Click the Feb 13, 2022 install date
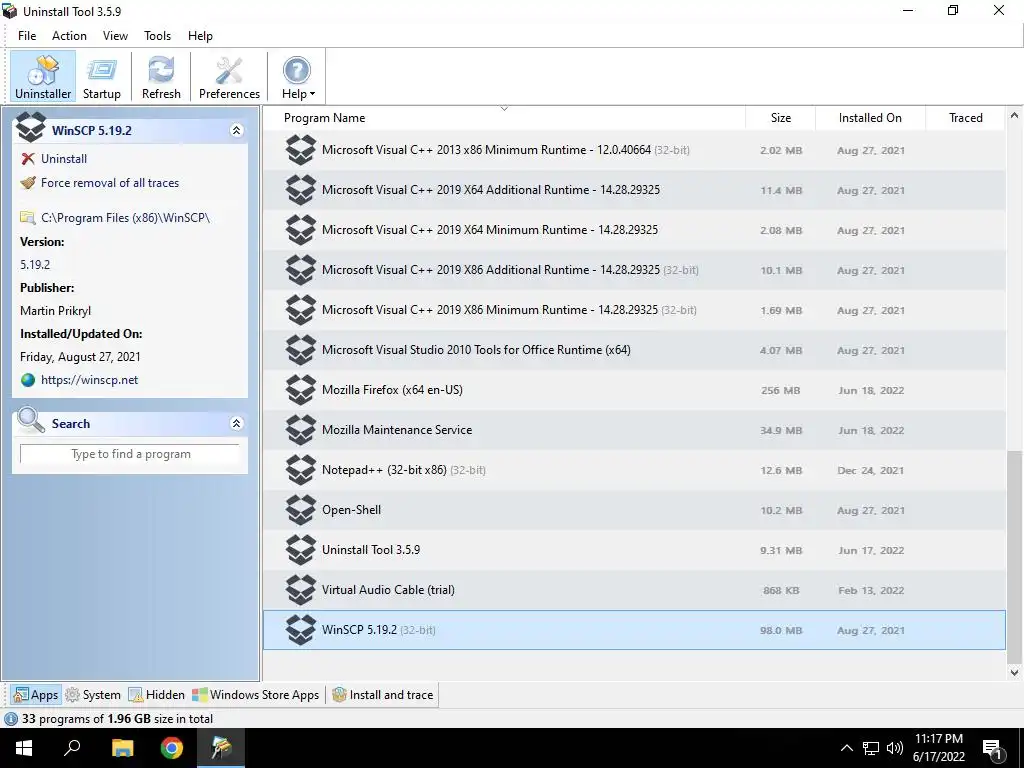 tap(871, 590)
